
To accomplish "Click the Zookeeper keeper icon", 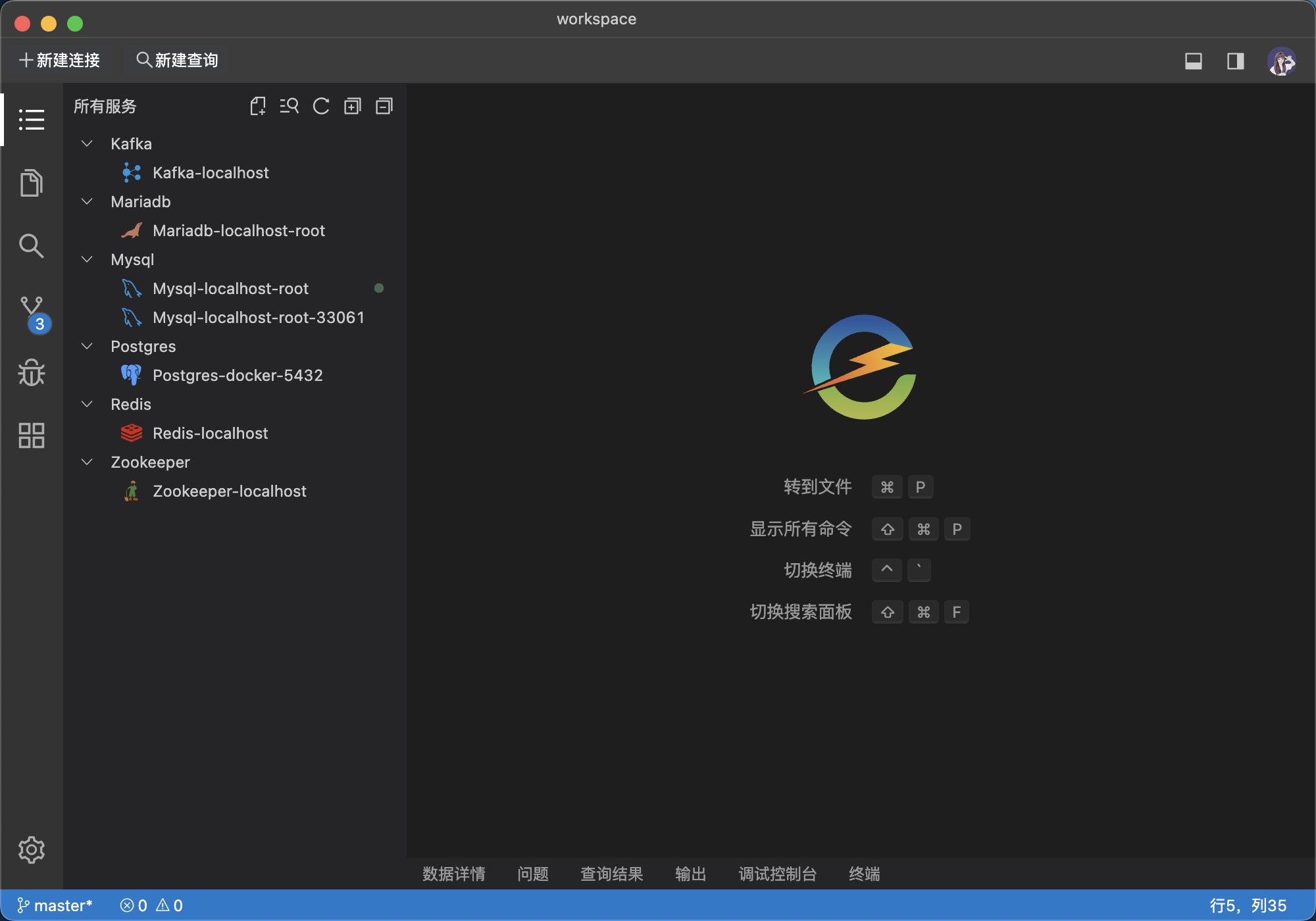I will (x=132, y=491).
